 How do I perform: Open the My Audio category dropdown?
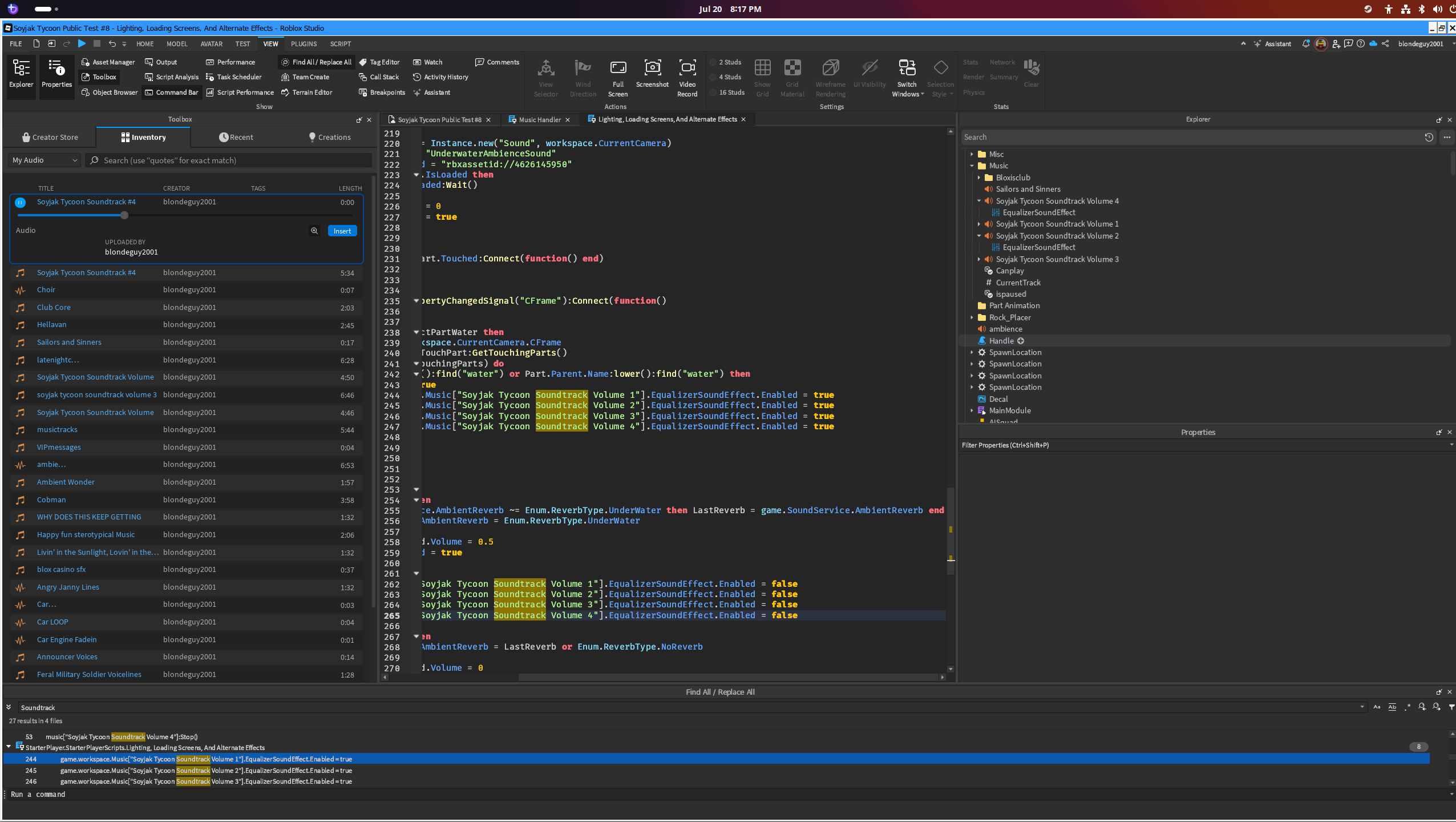tap(45, 160)
